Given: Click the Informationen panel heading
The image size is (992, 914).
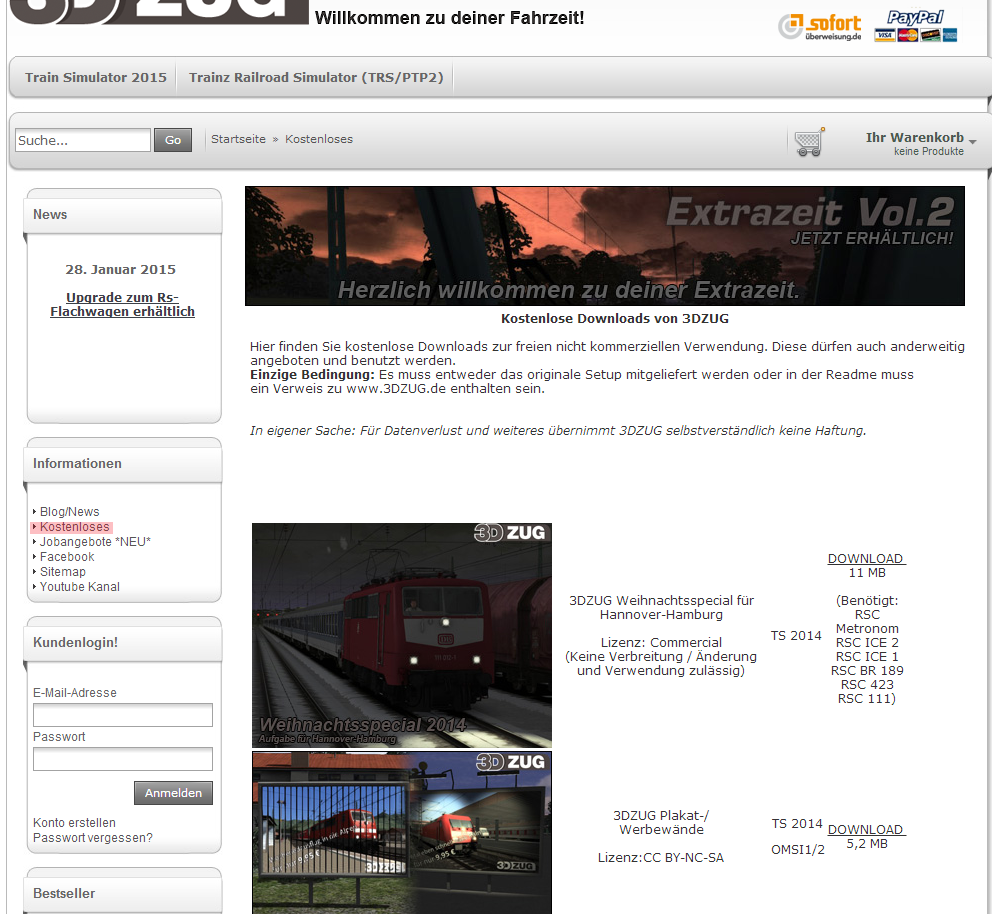Looking at the screenshot, I should [77, 463].
